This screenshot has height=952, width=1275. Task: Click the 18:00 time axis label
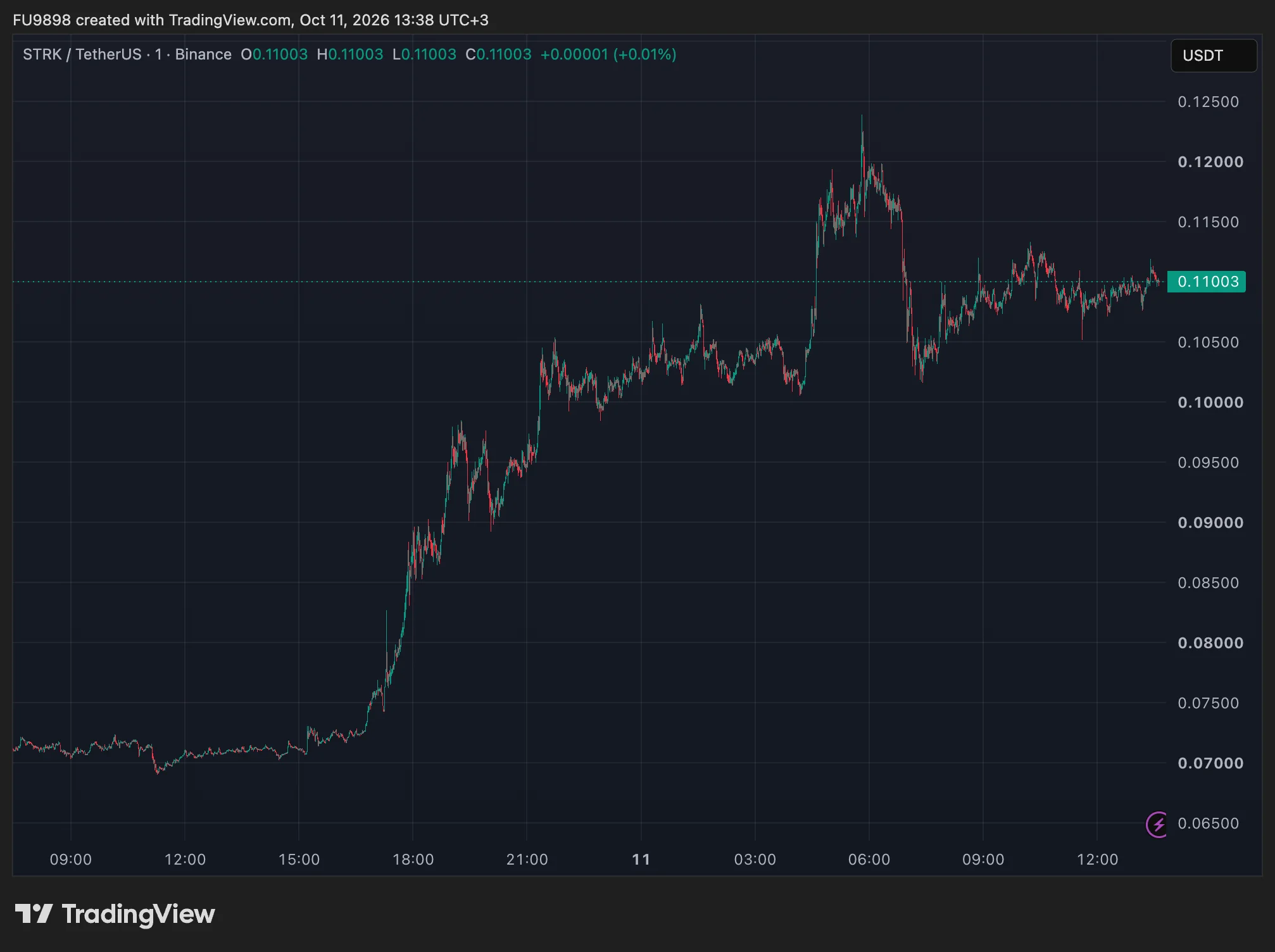[x=413, y=860]
